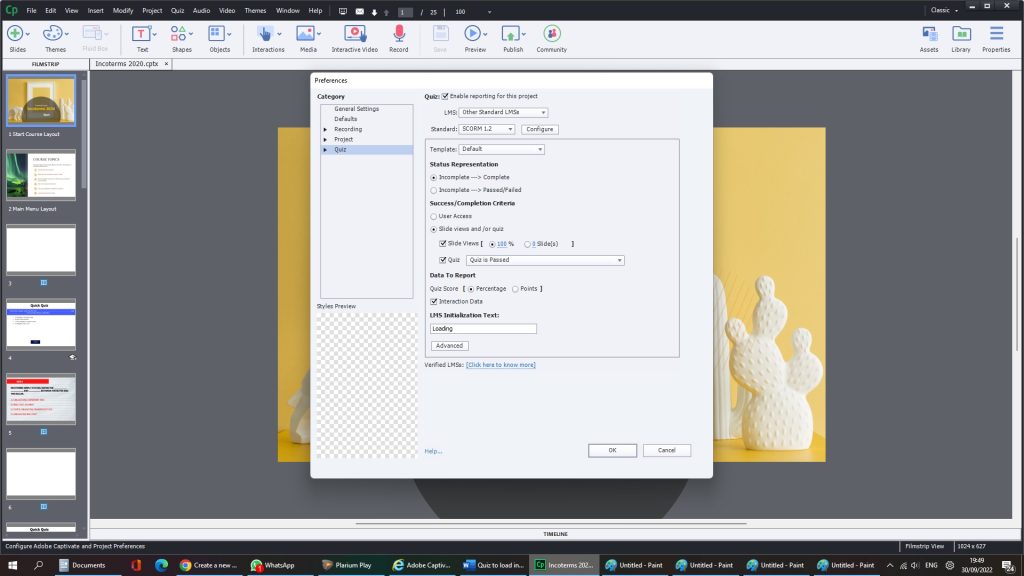Open the Click here to know more link
Viewport: 1024px width, 576px height.
(x=501, y=364)
